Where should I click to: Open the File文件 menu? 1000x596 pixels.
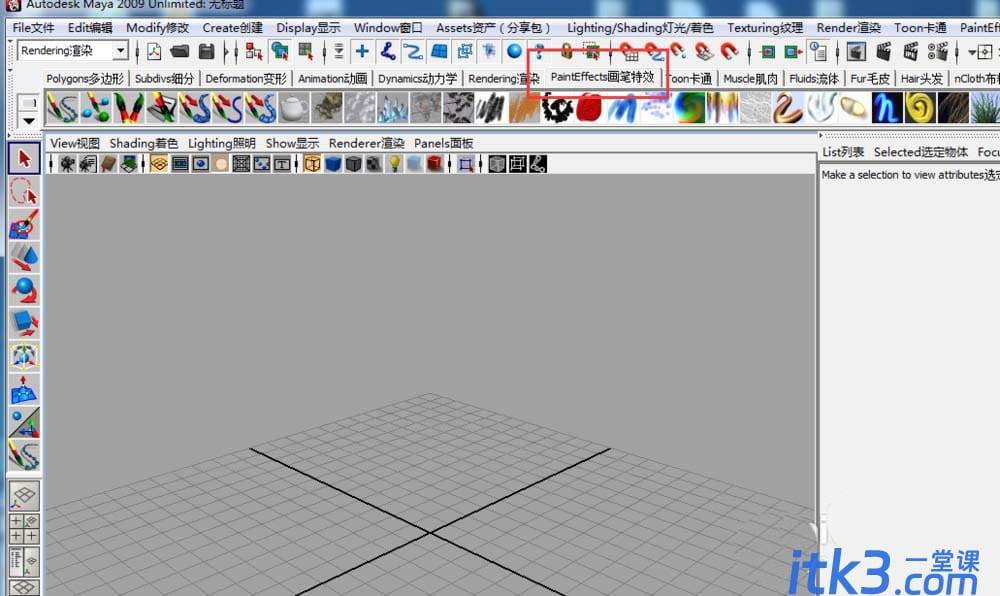pos(33,28)
